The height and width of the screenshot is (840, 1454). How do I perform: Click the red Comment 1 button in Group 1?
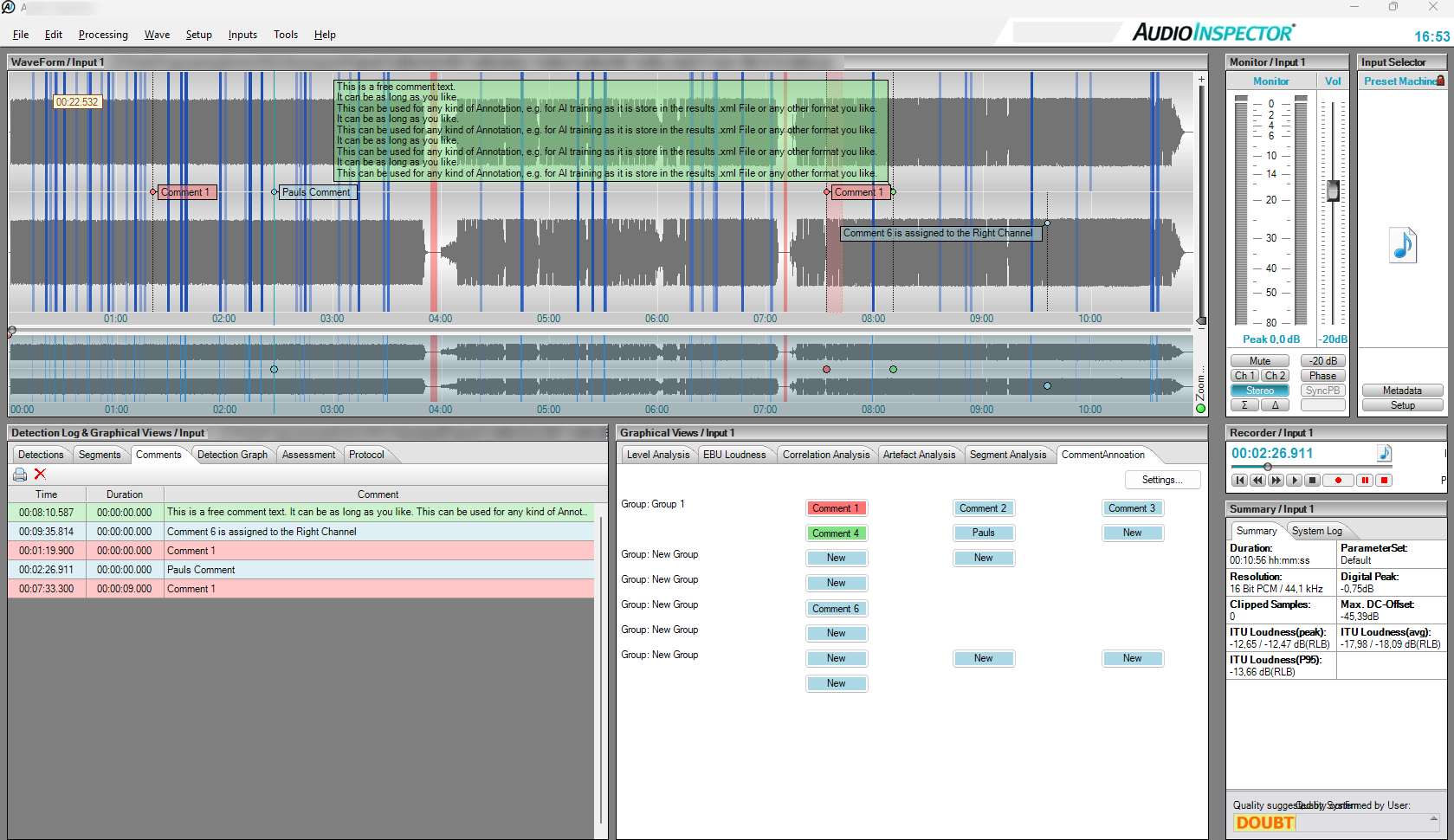point(836,508)
